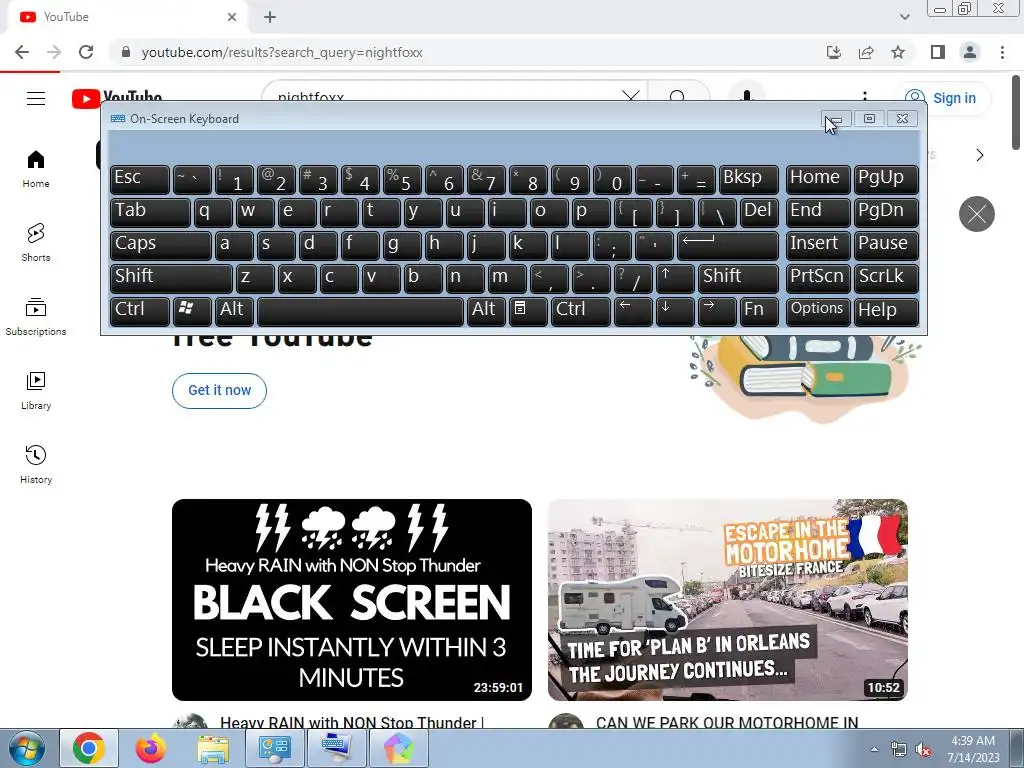Bookmark this page with star icon
Image resolution: width=1024 pixels, height=768 pixels.
tap(898, 52)
